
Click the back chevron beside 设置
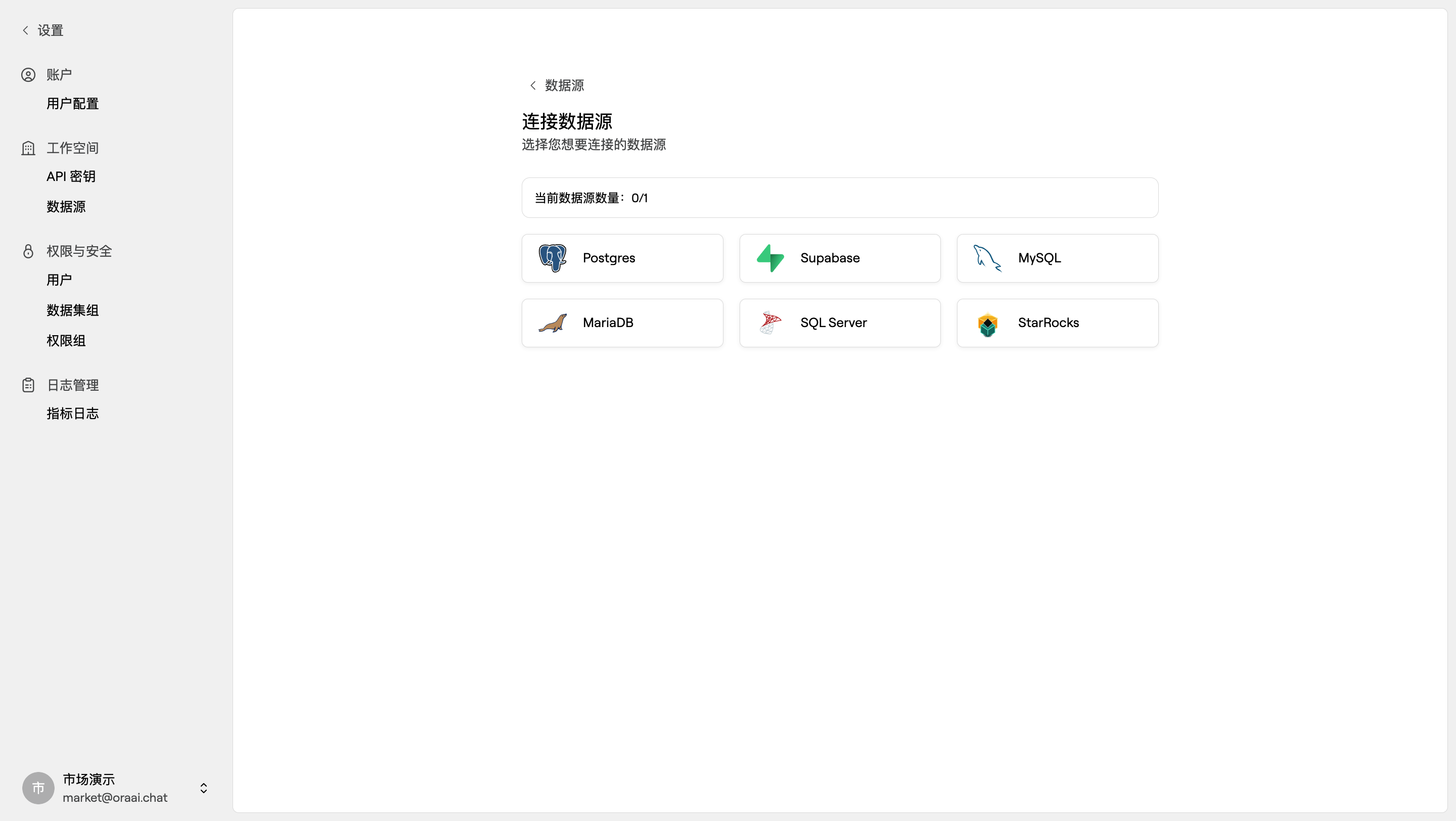tap(25, 30)
